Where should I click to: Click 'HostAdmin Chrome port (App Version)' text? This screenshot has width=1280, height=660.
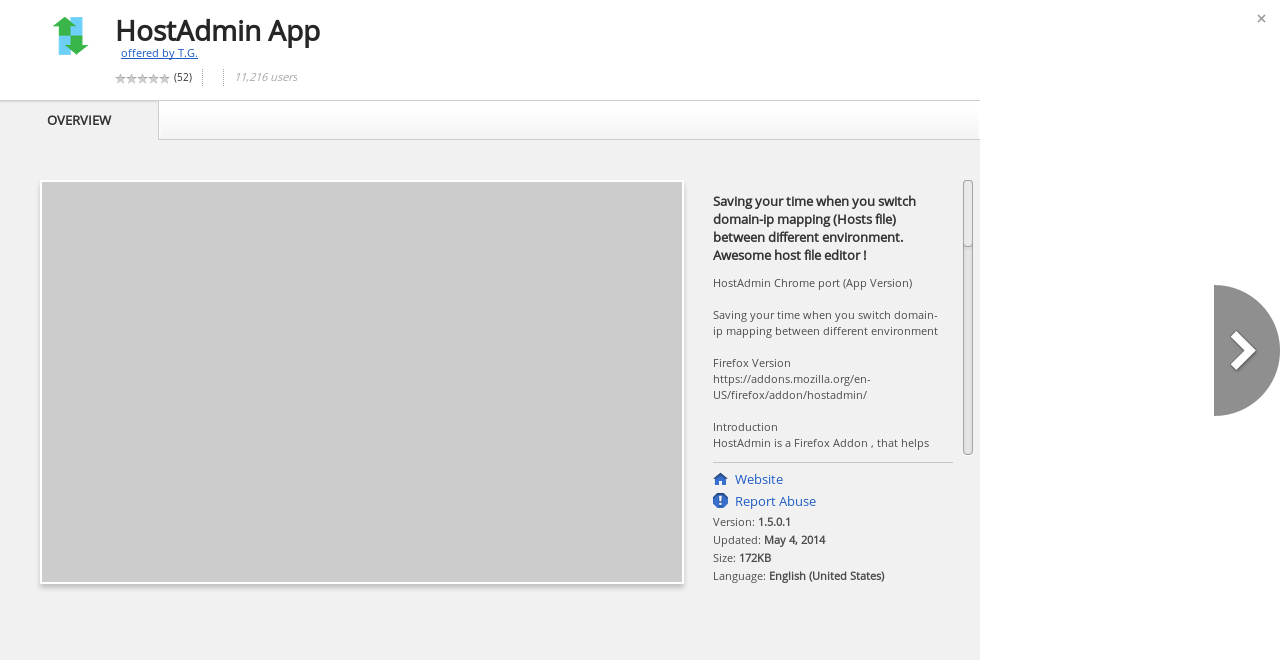[x=812, y=283]
